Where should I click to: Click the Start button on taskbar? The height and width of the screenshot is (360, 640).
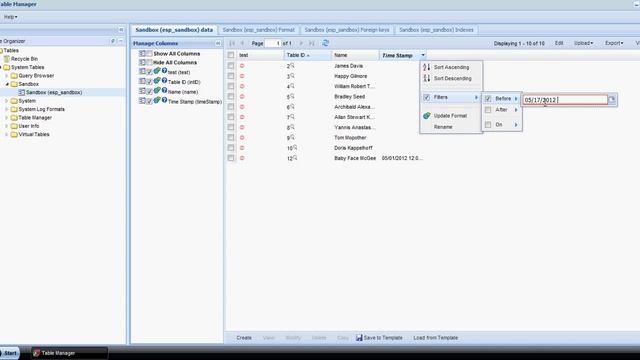point(9,353)
